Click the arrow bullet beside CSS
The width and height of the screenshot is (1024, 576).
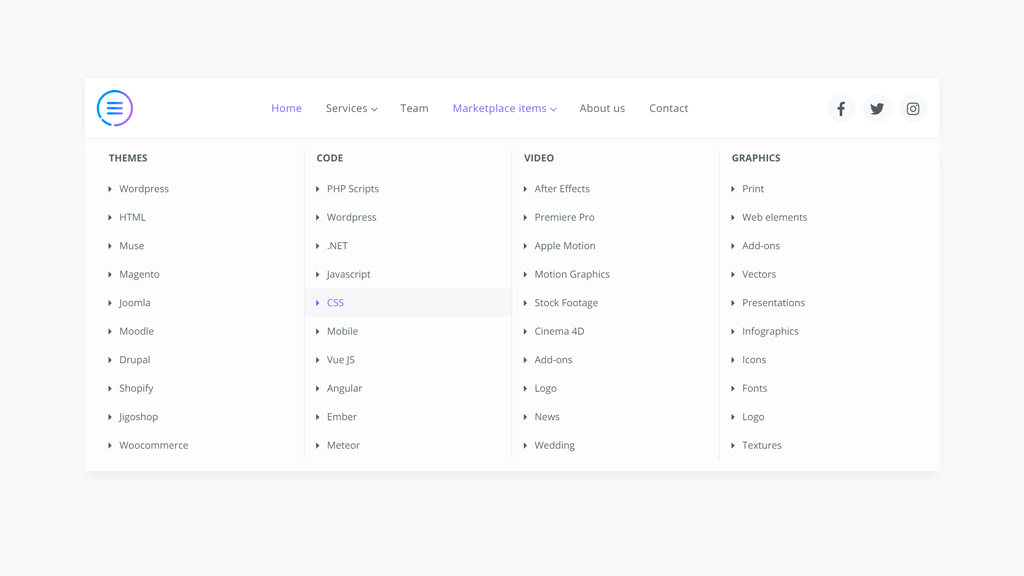[x=318, y=303]
